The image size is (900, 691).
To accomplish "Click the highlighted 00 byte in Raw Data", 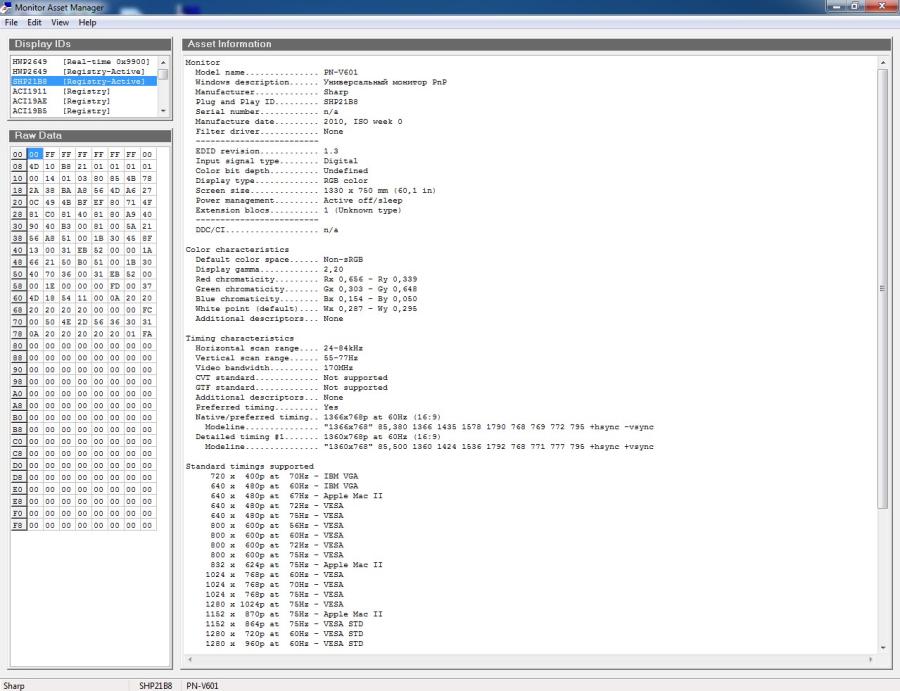I will pos(35,155).
